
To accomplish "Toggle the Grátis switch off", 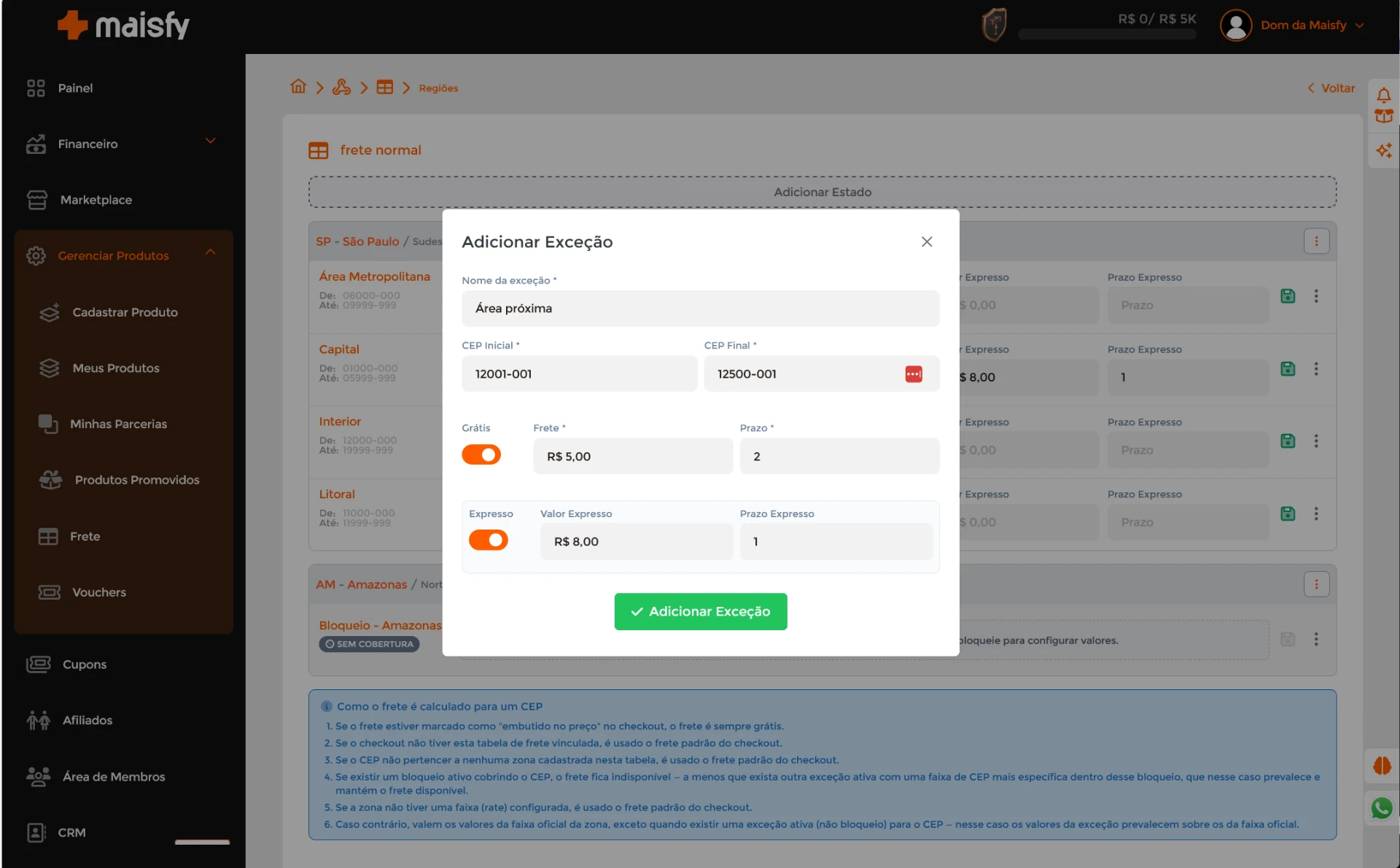I will pyautogui.click(x=481, y=454).
